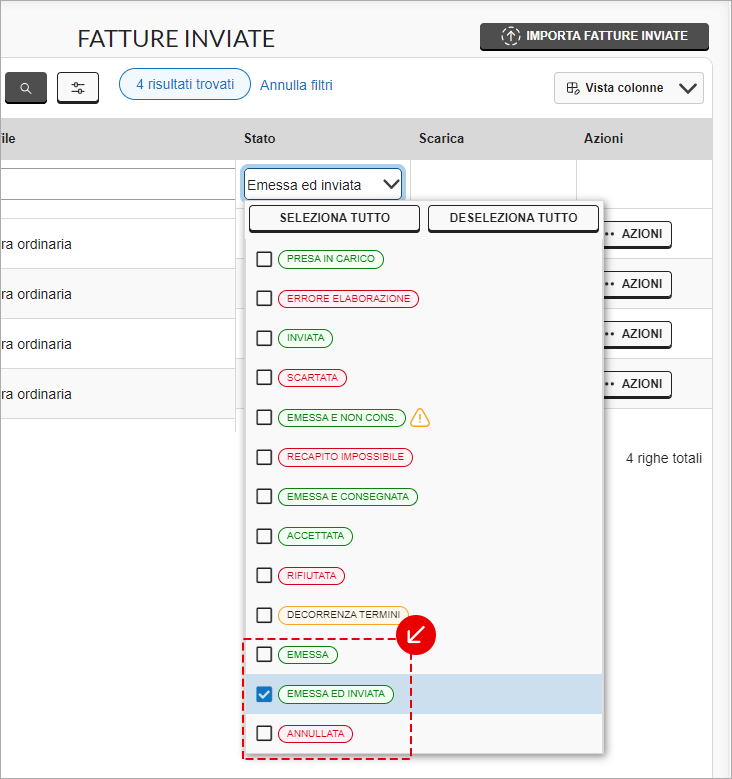Collapse the Emessa ed inviata Stato dropdown

pos(391,185)
